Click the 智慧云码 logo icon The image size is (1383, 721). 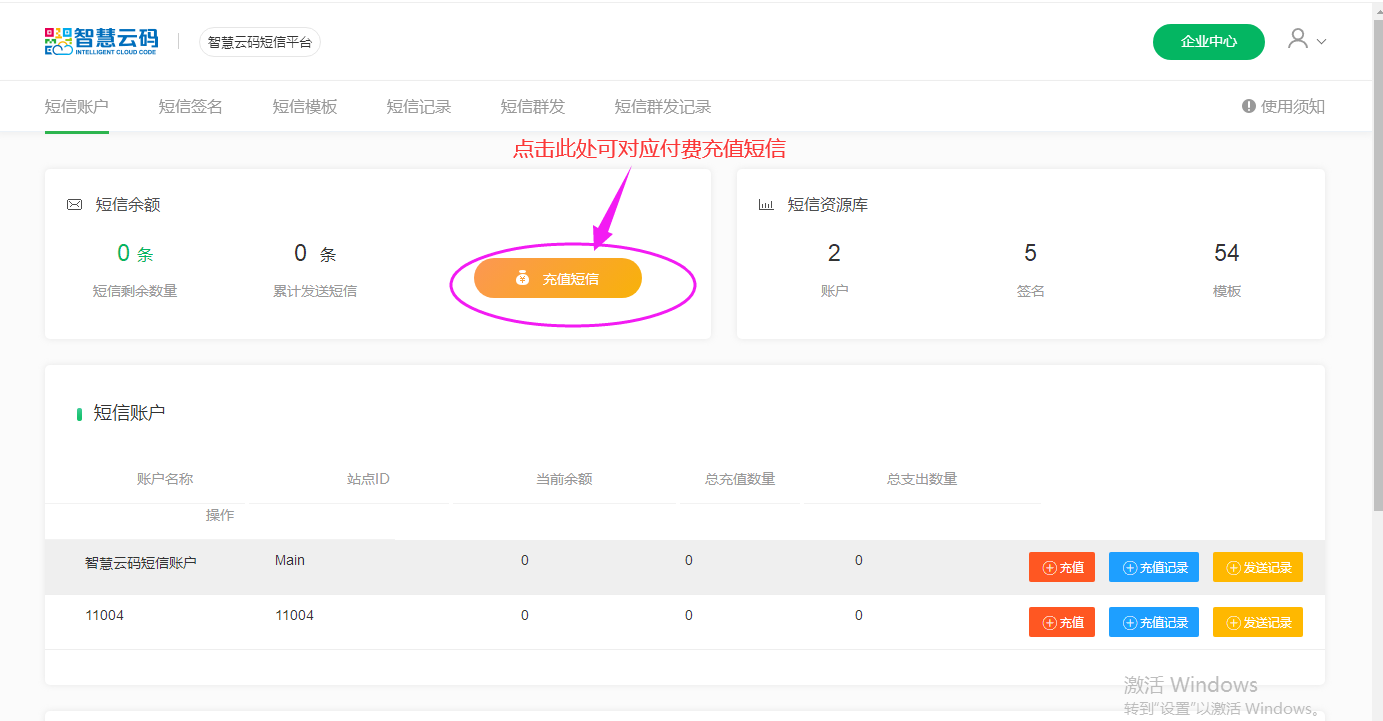(59, 42)
